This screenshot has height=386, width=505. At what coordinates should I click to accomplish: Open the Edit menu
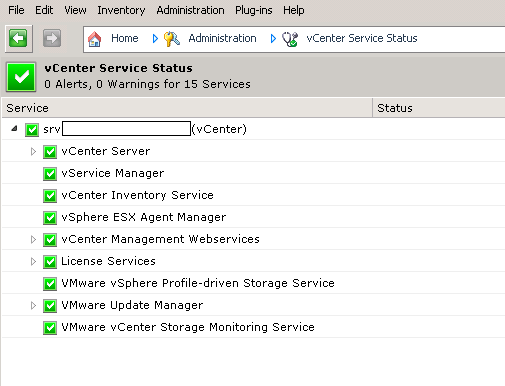(44, 10)
